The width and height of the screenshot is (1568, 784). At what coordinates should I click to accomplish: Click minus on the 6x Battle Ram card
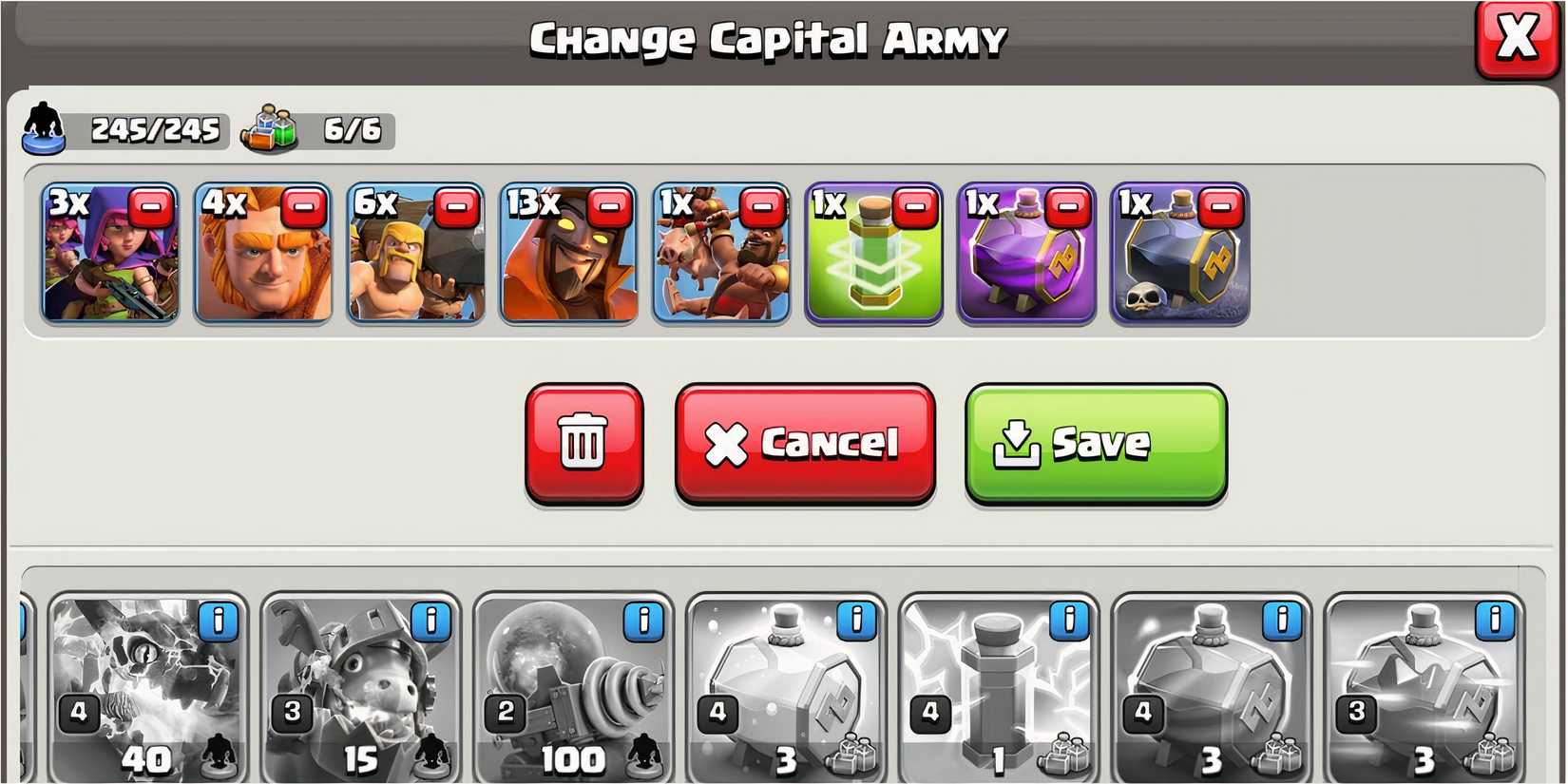[457, 207]
